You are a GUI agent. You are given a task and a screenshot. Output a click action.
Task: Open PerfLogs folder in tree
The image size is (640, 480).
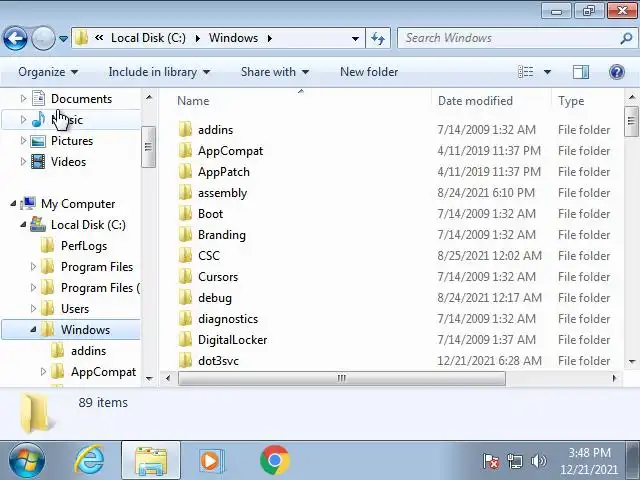(84, 246)
